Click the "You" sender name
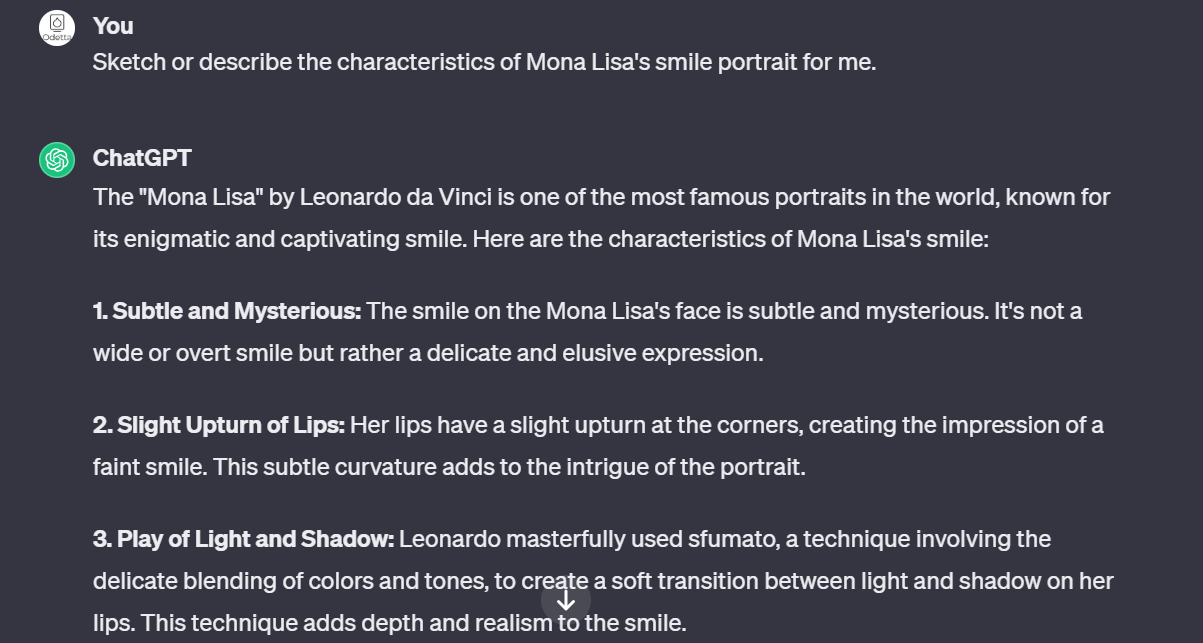The image size is (1203, 643). point(113,25)
